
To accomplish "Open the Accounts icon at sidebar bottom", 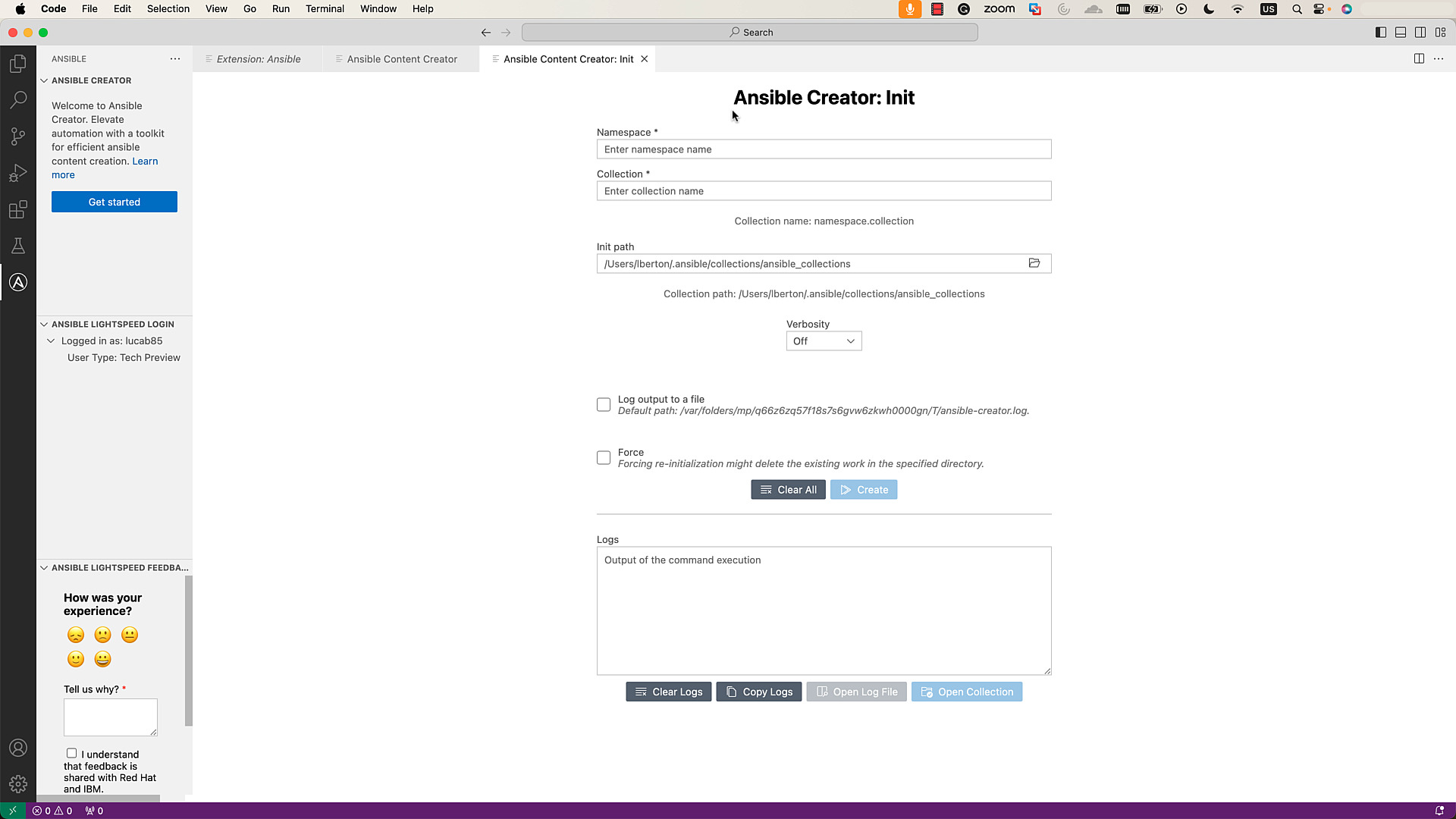I will coord(18,747).
